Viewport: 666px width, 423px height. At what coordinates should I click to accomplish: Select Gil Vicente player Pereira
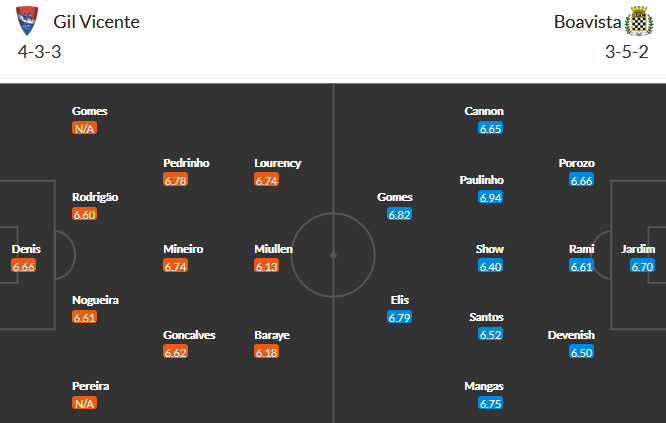(x=90, y=386)
